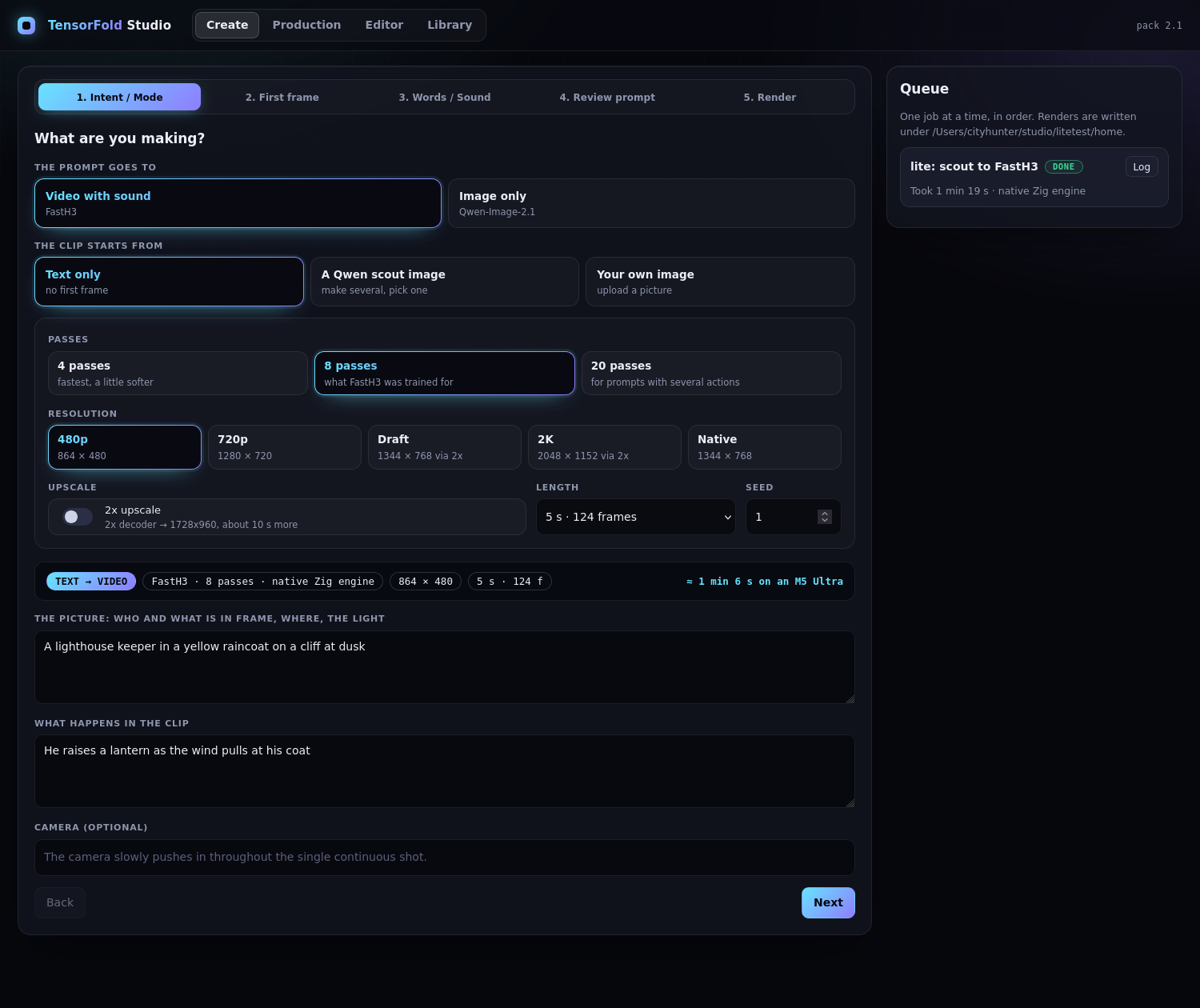Click the Camera optional input field
Screen dimensions: 1200x1008
445,857
